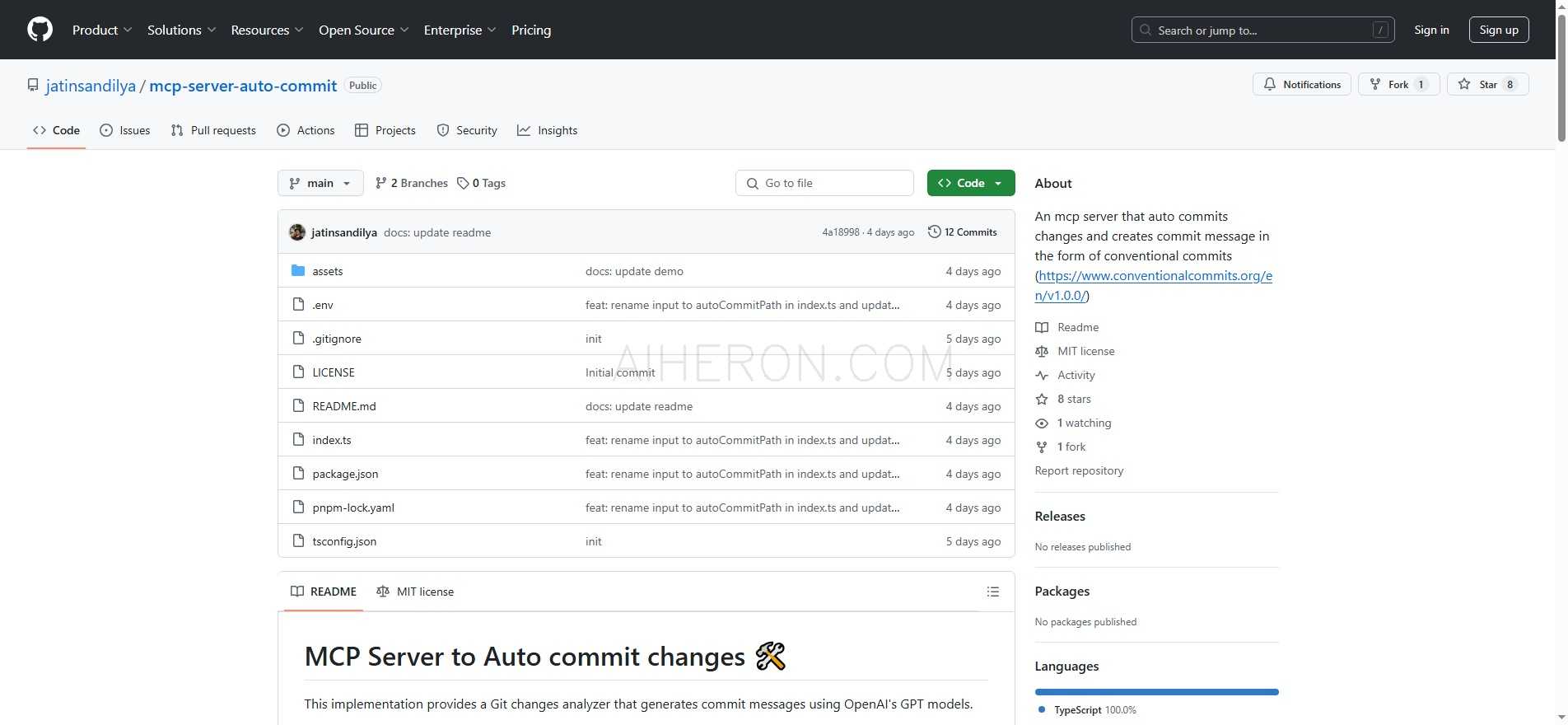Click the TypeScript 100.0% language link

pos(1087,710)
